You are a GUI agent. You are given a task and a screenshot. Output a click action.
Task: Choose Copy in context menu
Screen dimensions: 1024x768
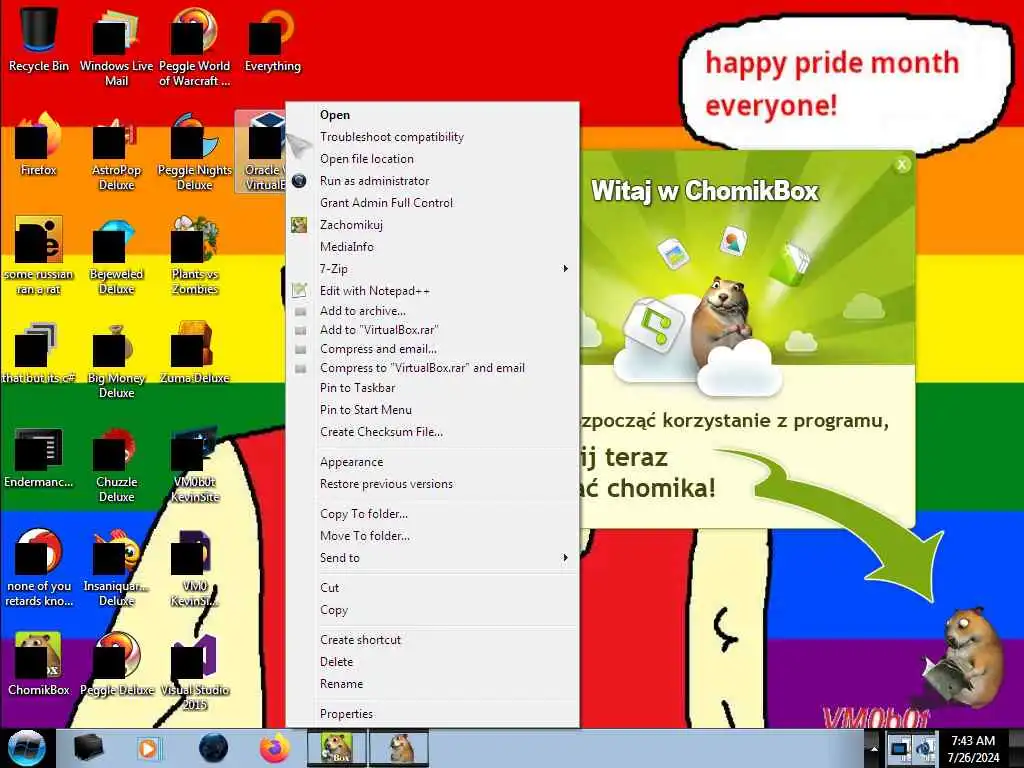(x=432, y=610)
